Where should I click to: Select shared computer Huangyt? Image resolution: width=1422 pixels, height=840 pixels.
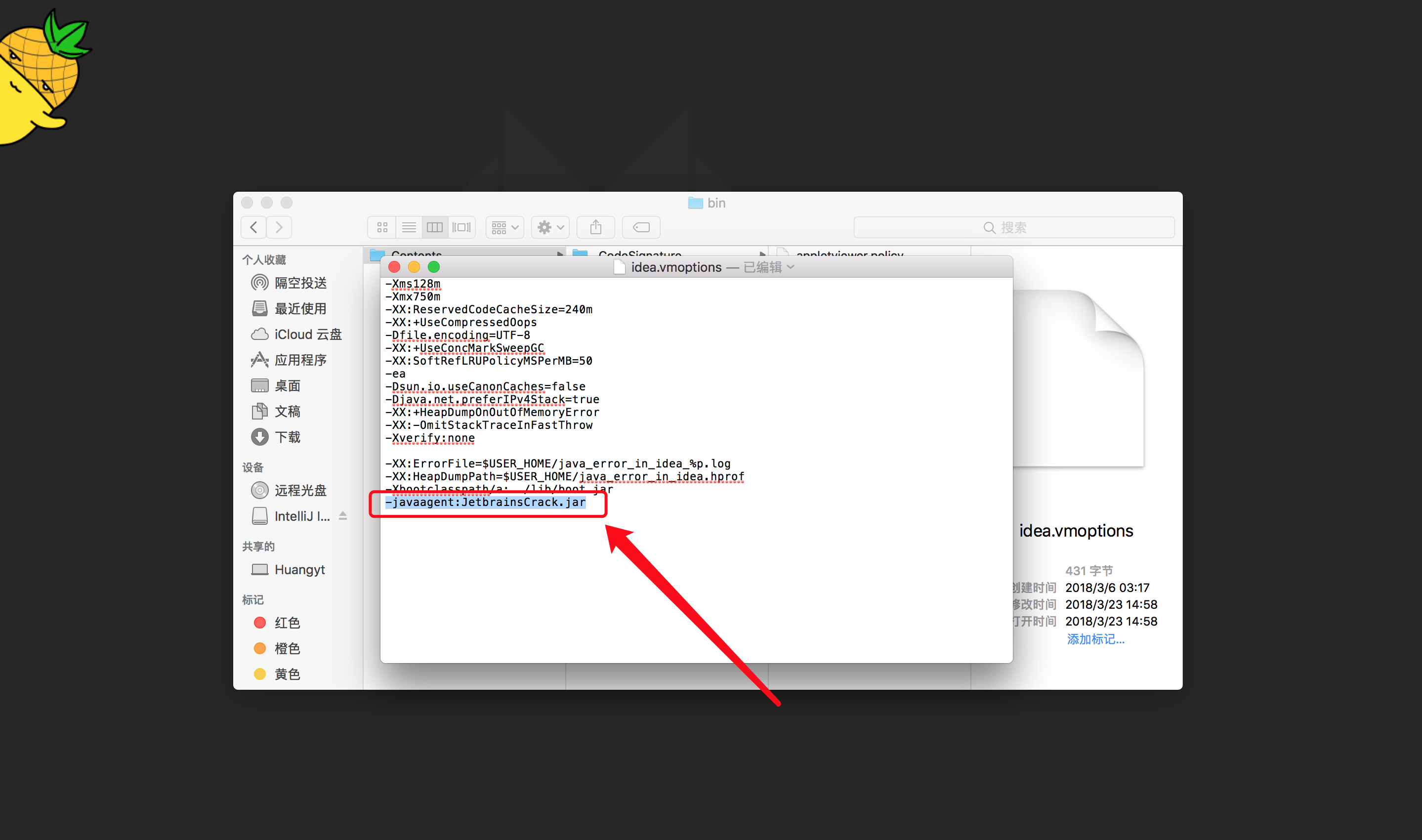[299, 569]
